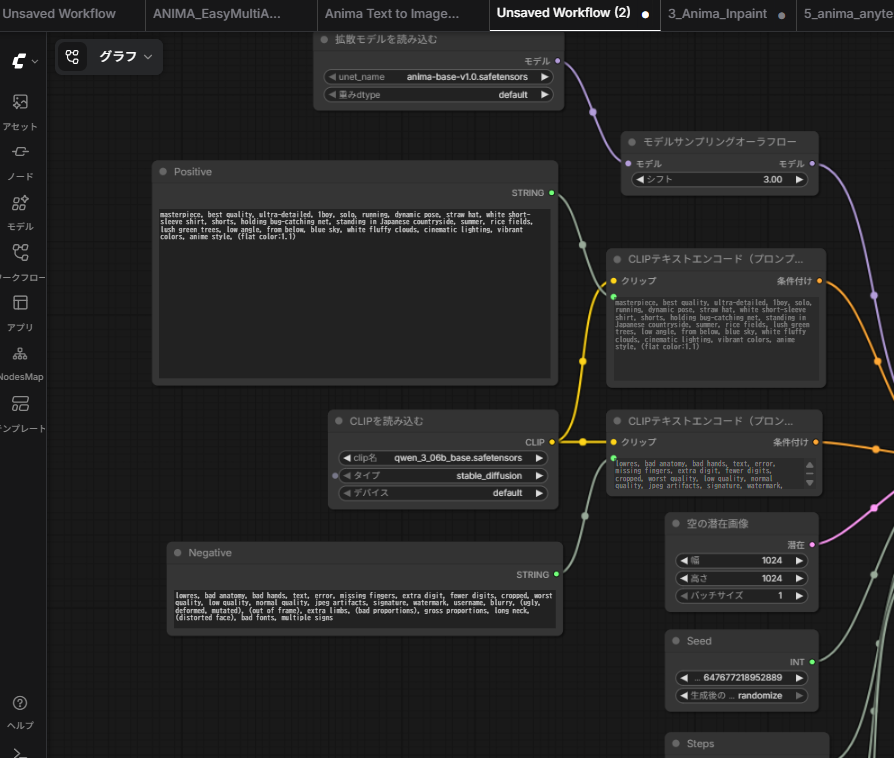Click the Seed node INT output port
Image resolution: width=894 pixels, height=758 pixels.
812,662
